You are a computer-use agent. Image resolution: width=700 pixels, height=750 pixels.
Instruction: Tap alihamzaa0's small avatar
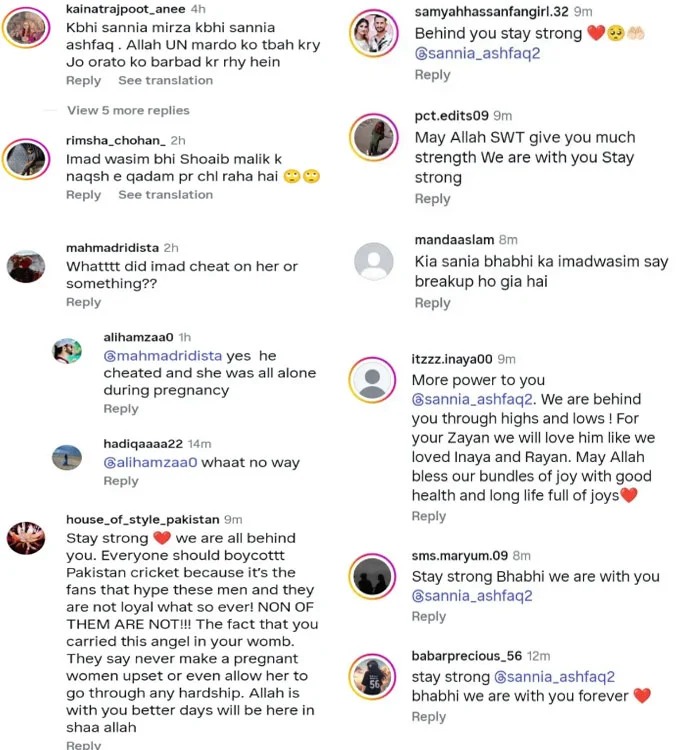(x=67, y=351)
